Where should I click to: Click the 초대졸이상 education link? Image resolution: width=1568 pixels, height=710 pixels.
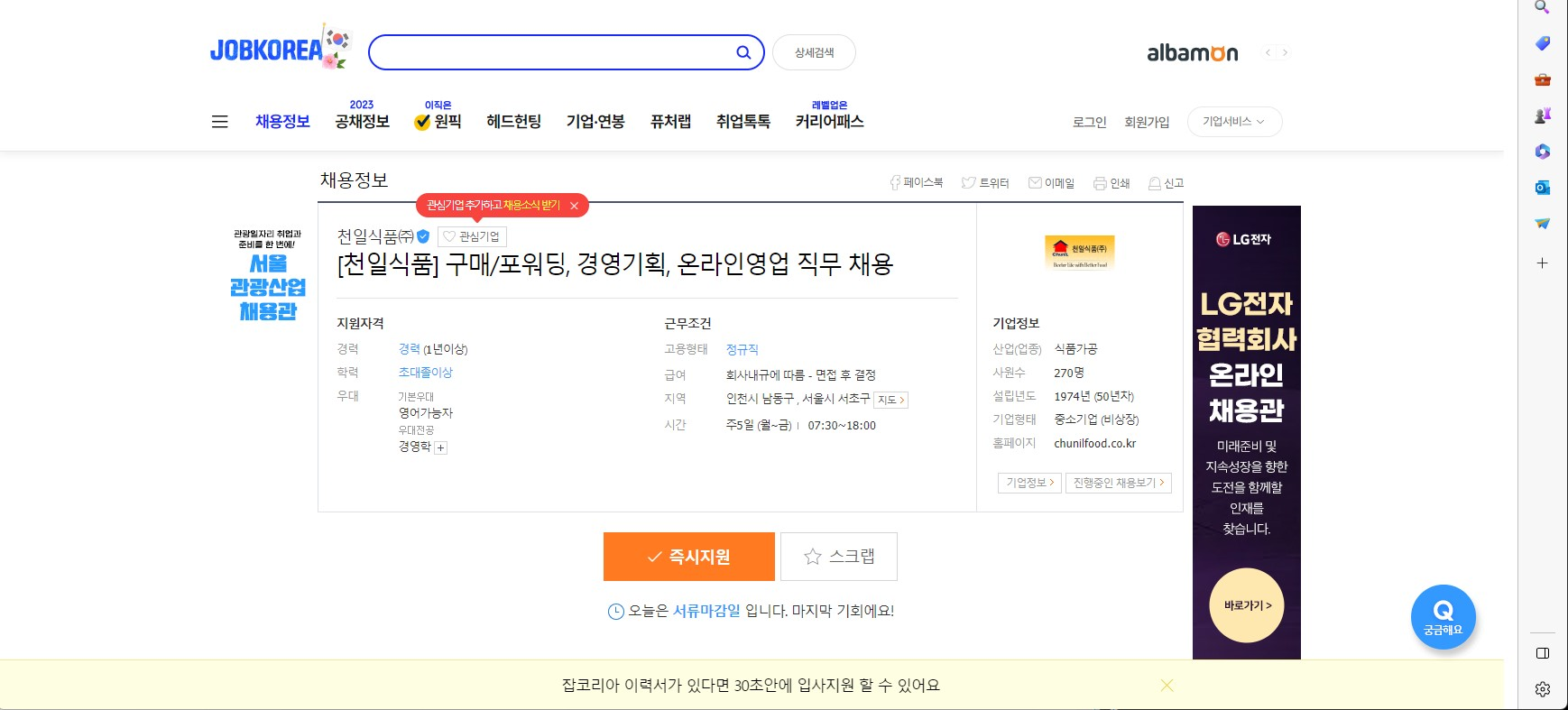(426, 373)
